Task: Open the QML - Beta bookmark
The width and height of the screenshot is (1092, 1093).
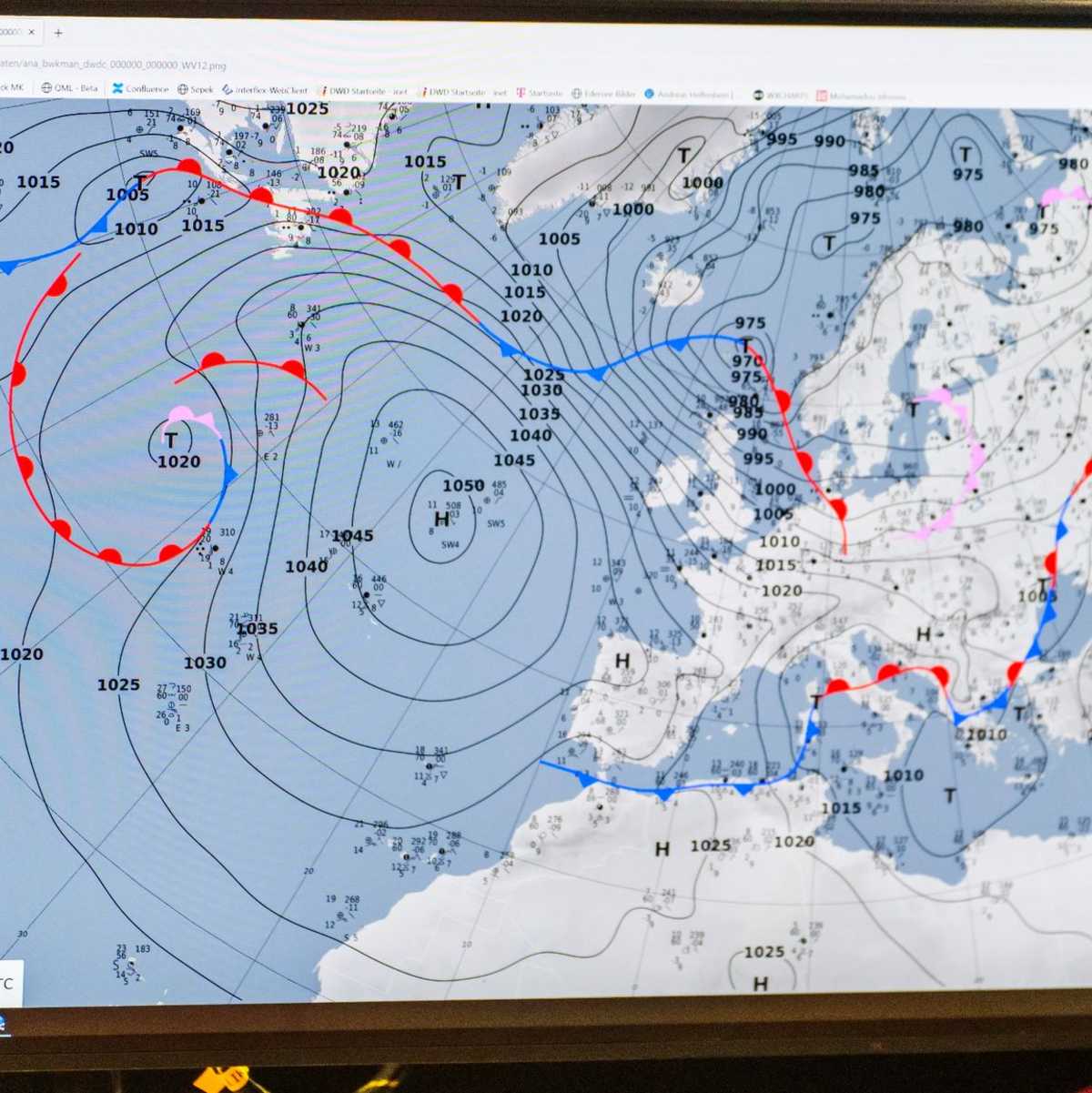Action: (69, 88)
